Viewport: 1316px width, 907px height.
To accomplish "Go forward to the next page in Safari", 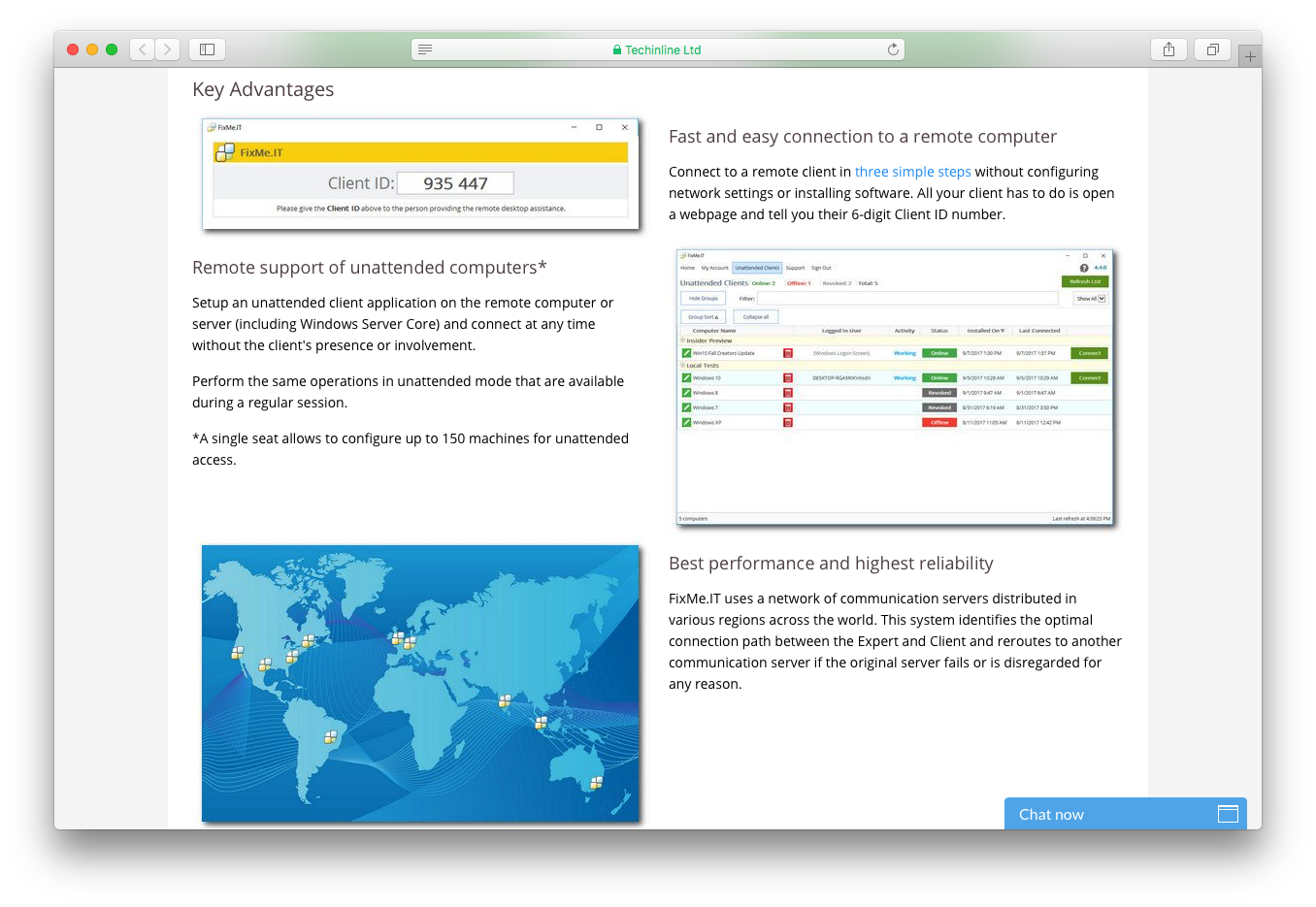I will point(167,49).
